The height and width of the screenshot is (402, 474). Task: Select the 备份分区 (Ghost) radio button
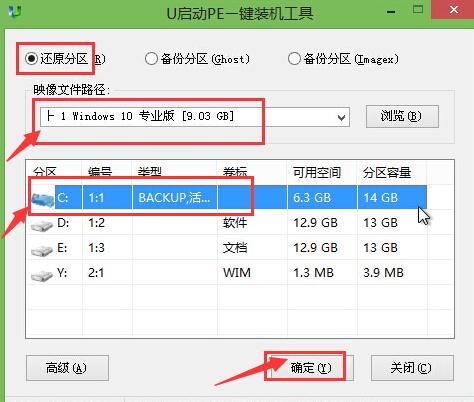pos(151,59)
